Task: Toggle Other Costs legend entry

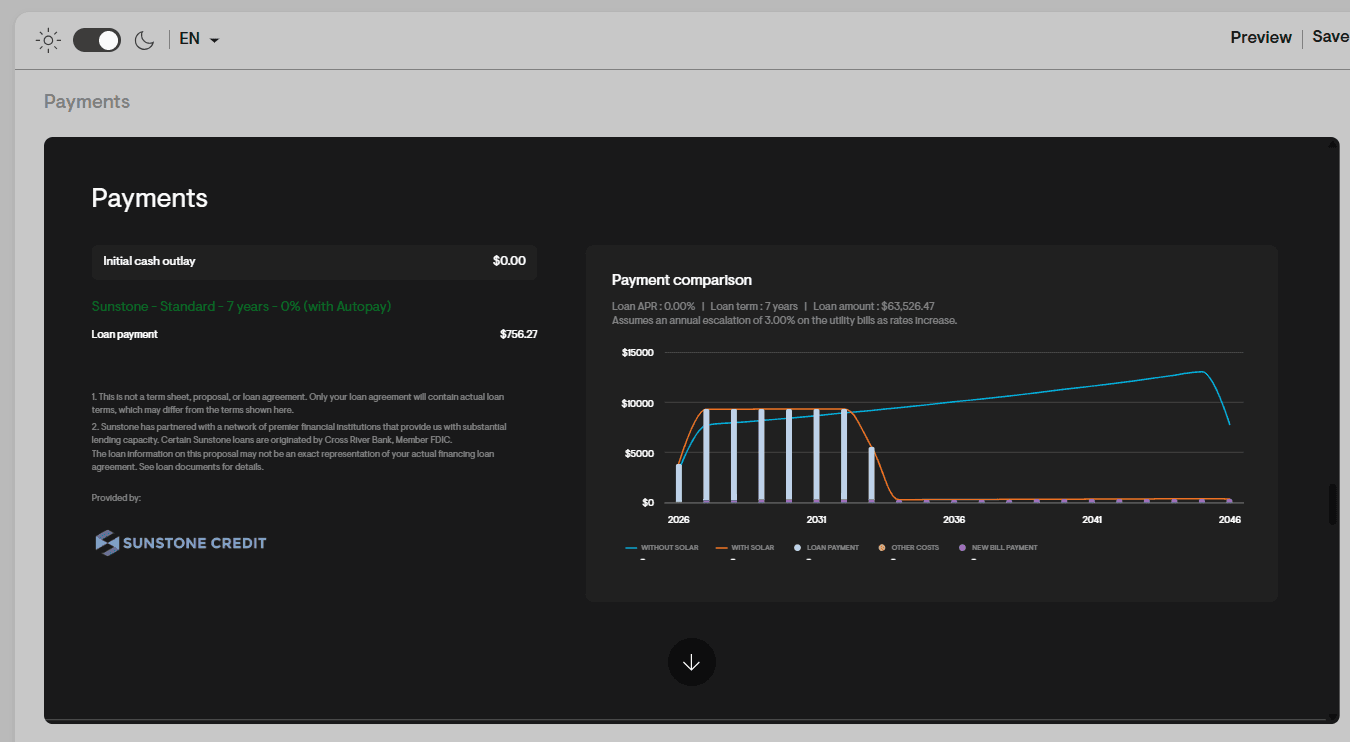Action: [x=908, y=548]
